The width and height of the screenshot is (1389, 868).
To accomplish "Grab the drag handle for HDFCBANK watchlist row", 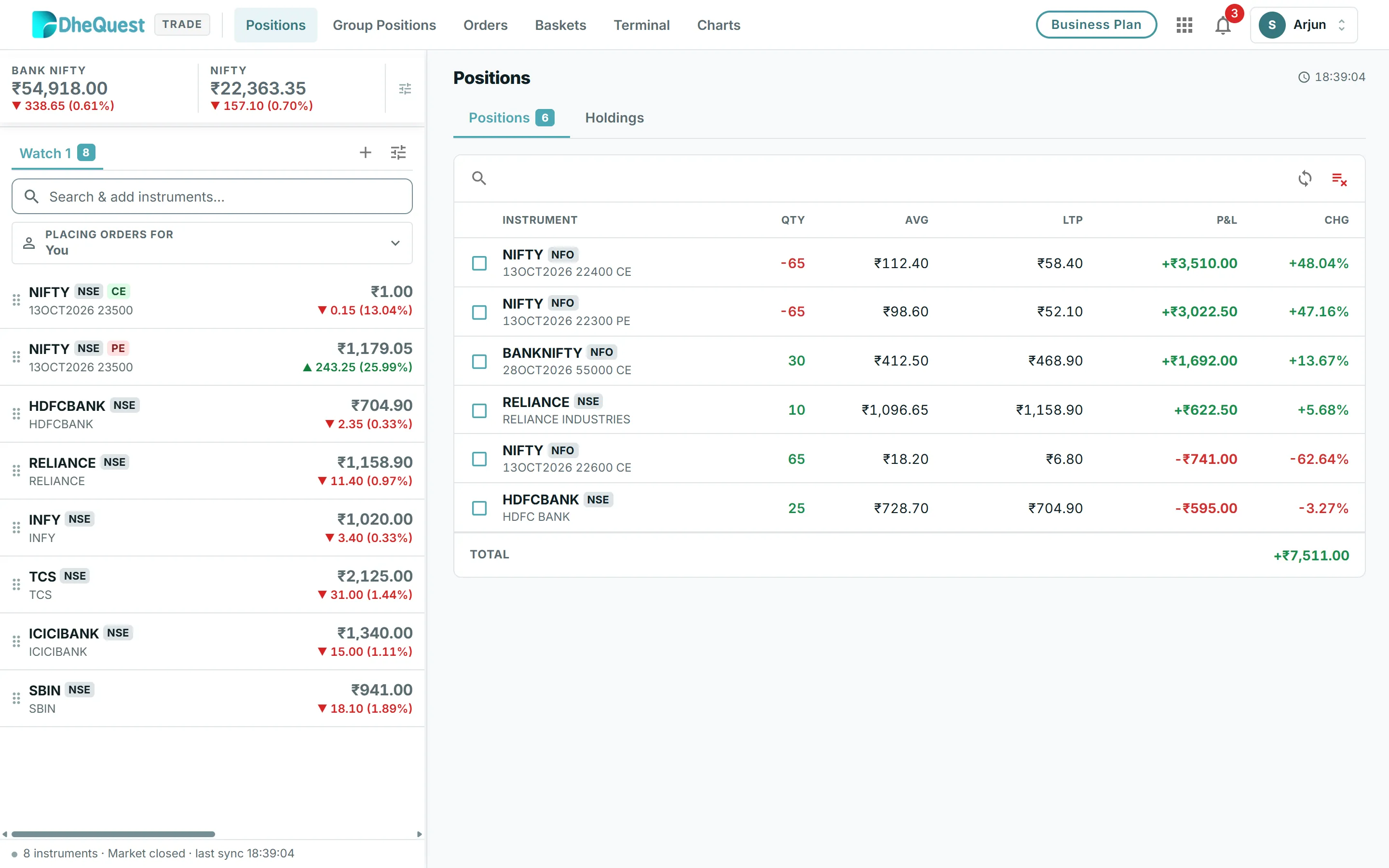I will tap(17, 413).
